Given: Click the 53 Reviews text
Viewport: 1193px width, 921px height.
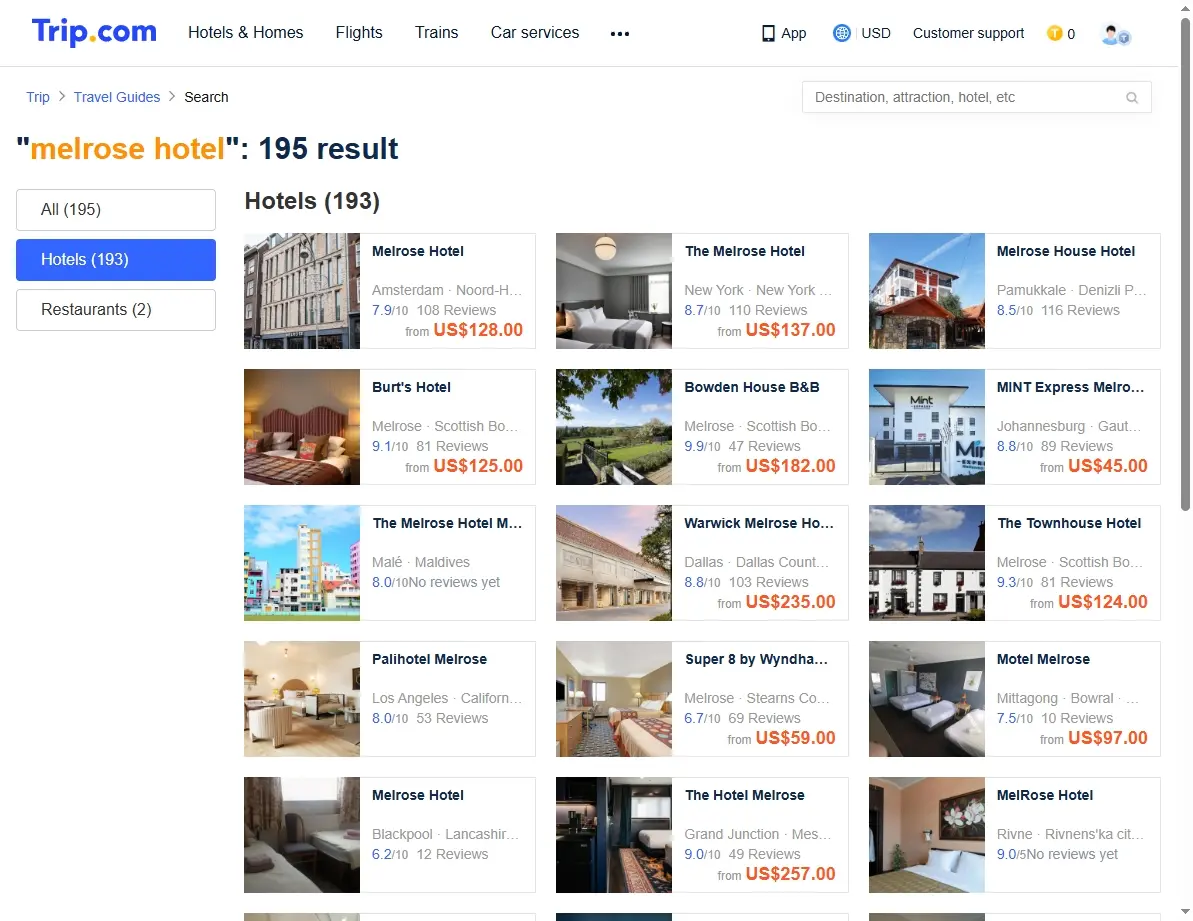Looking at the screenshot, I should 452,718.
